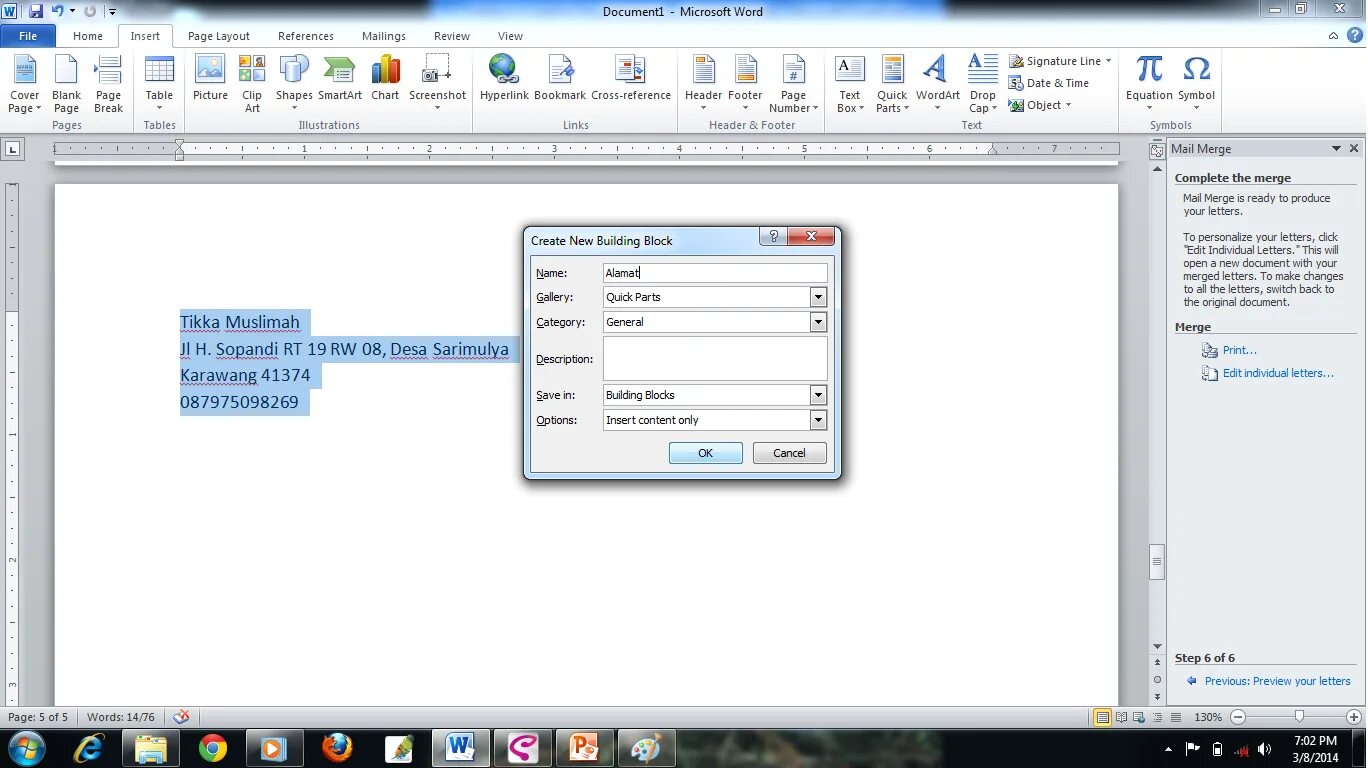Open Mail Merge pane options arrow
Image resolution: width=1368 pixels, height=768 pixels.
(x=1336, y=148)
